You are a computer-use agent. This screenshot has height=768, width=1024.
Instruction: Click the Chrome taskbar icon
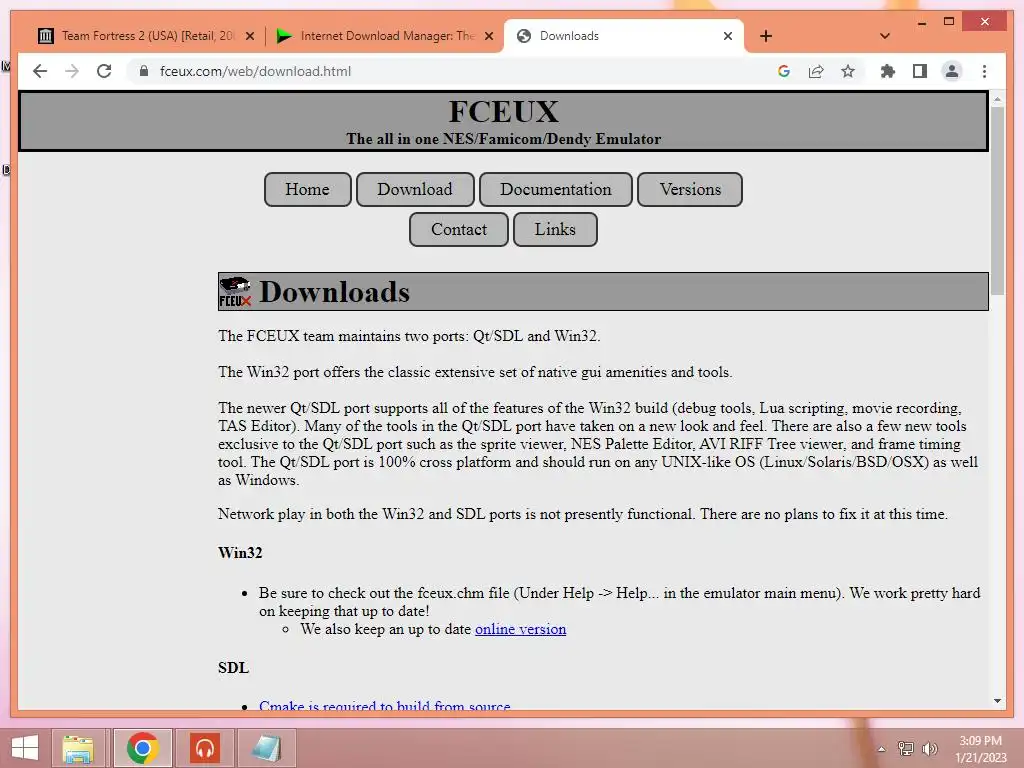tap(142, 748)
